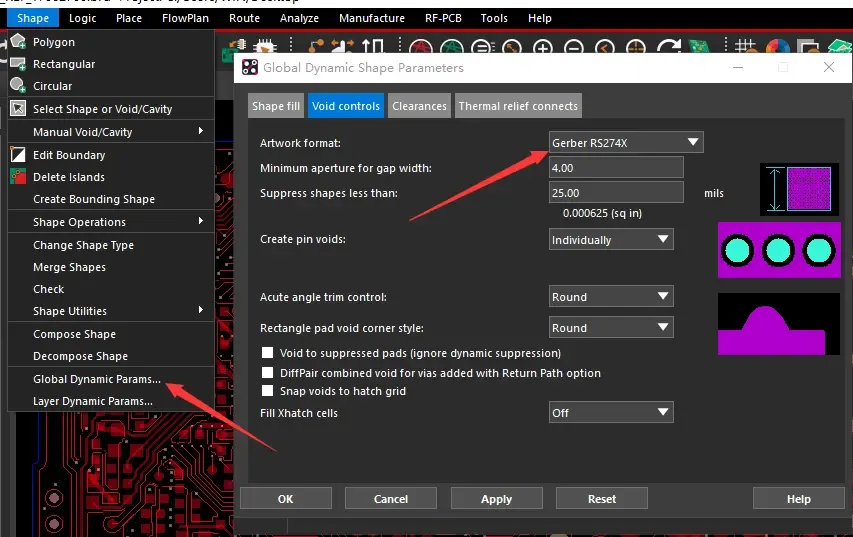Click the zoom out toolbar icon
Viewport: 853px width, 537px height.
coord(573,48)
